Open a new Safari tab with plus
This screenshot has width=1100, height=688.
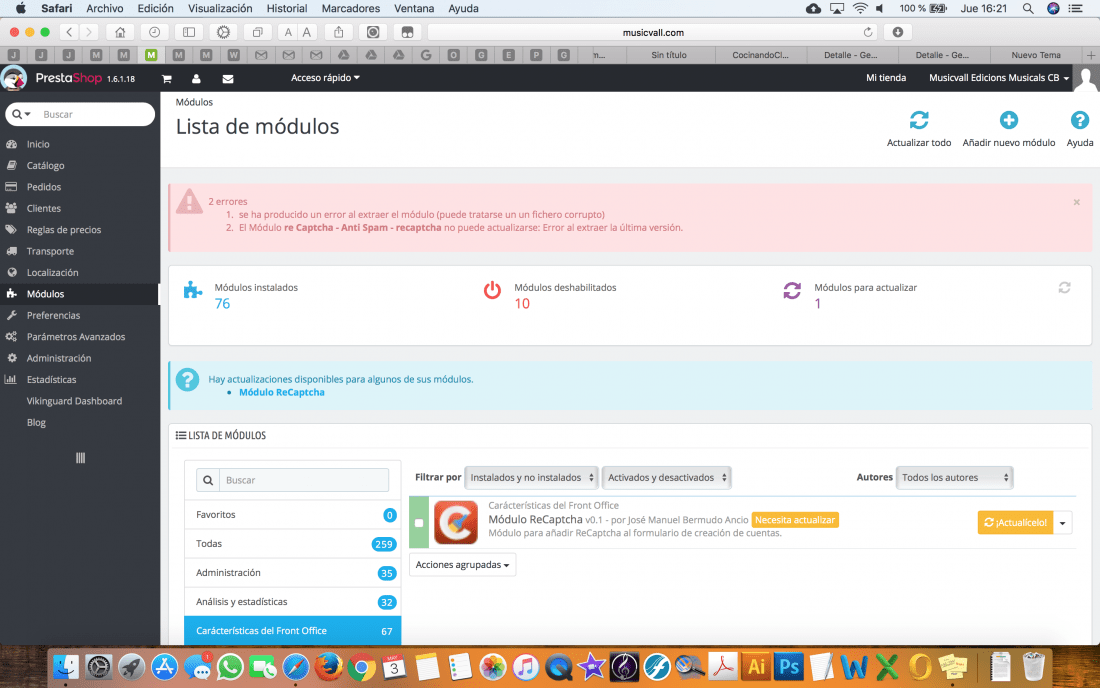click(1091, 55)
